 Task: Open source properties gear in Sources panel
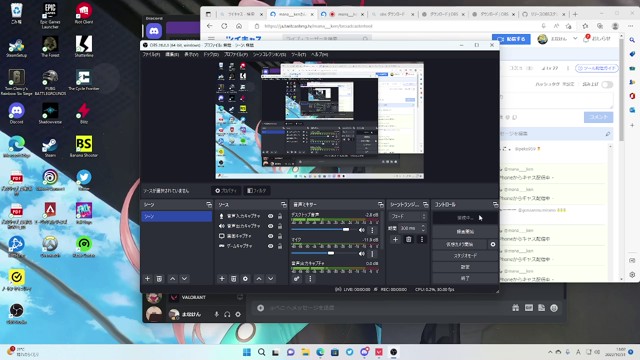coord(245,278)
